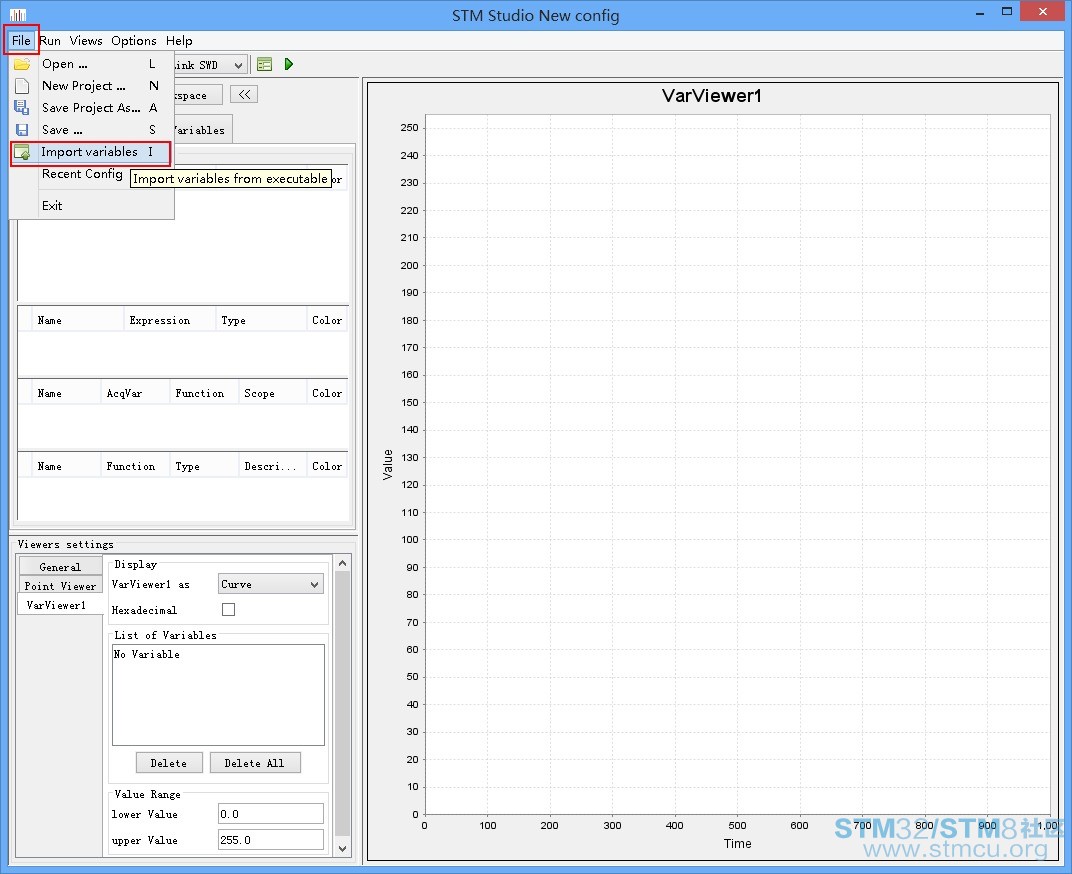This screenshot has height=874, width=1072.
Task: Collapse the left panel with << button
Action: click(x=244, y=94)
